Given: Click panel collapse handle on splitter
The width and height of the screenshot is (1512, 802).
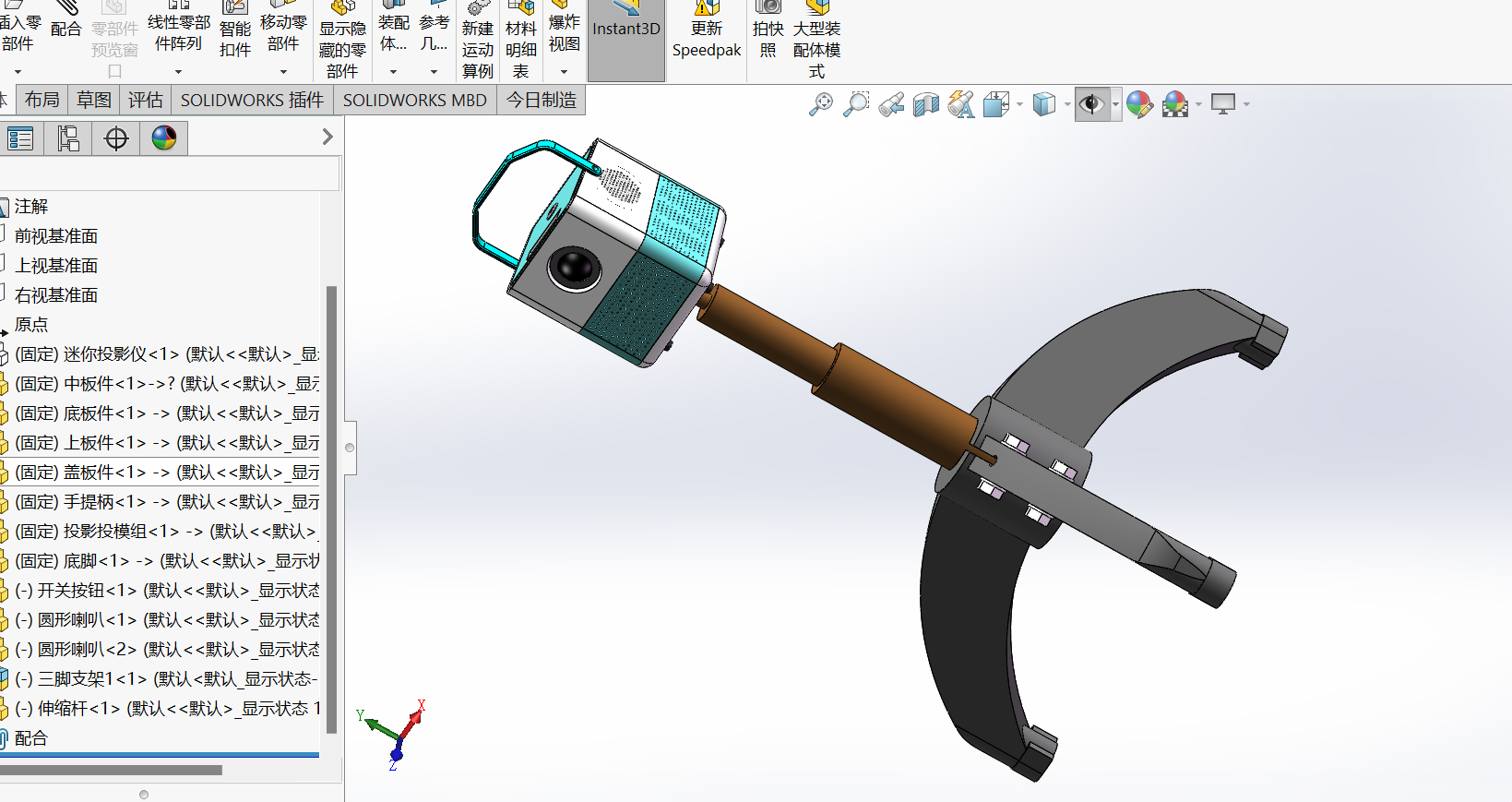Looking at the screenshot, I should (350, 448).
